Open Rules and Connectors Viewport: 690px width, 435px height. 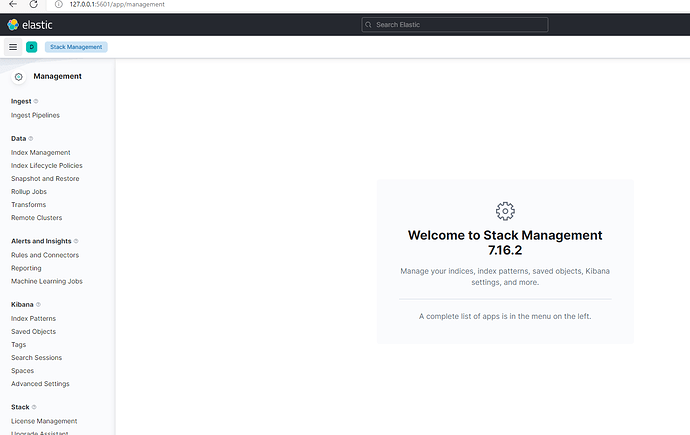(45, 255)
